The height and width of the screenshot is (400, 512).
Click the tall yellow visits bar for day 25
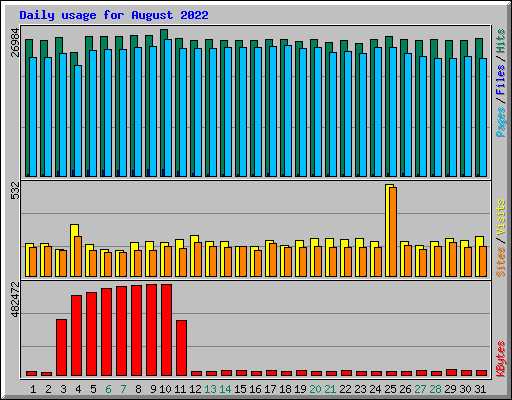(388, 230)
